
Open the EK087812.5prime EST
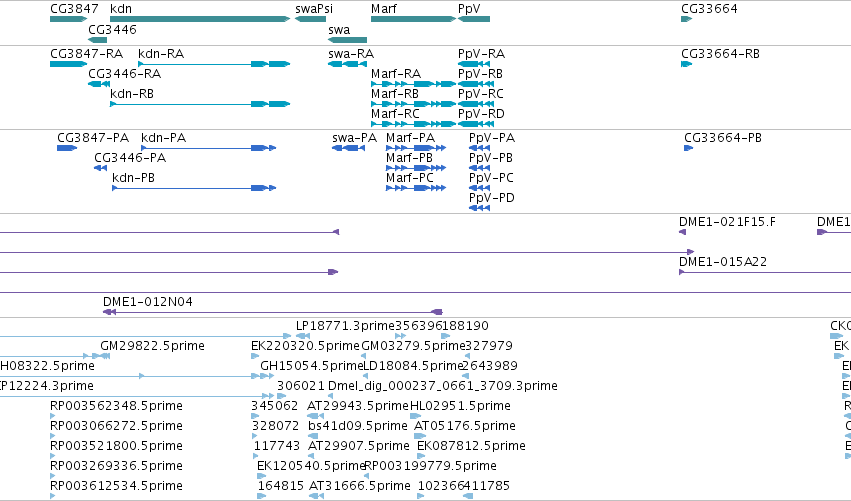(x=471, y=446)
